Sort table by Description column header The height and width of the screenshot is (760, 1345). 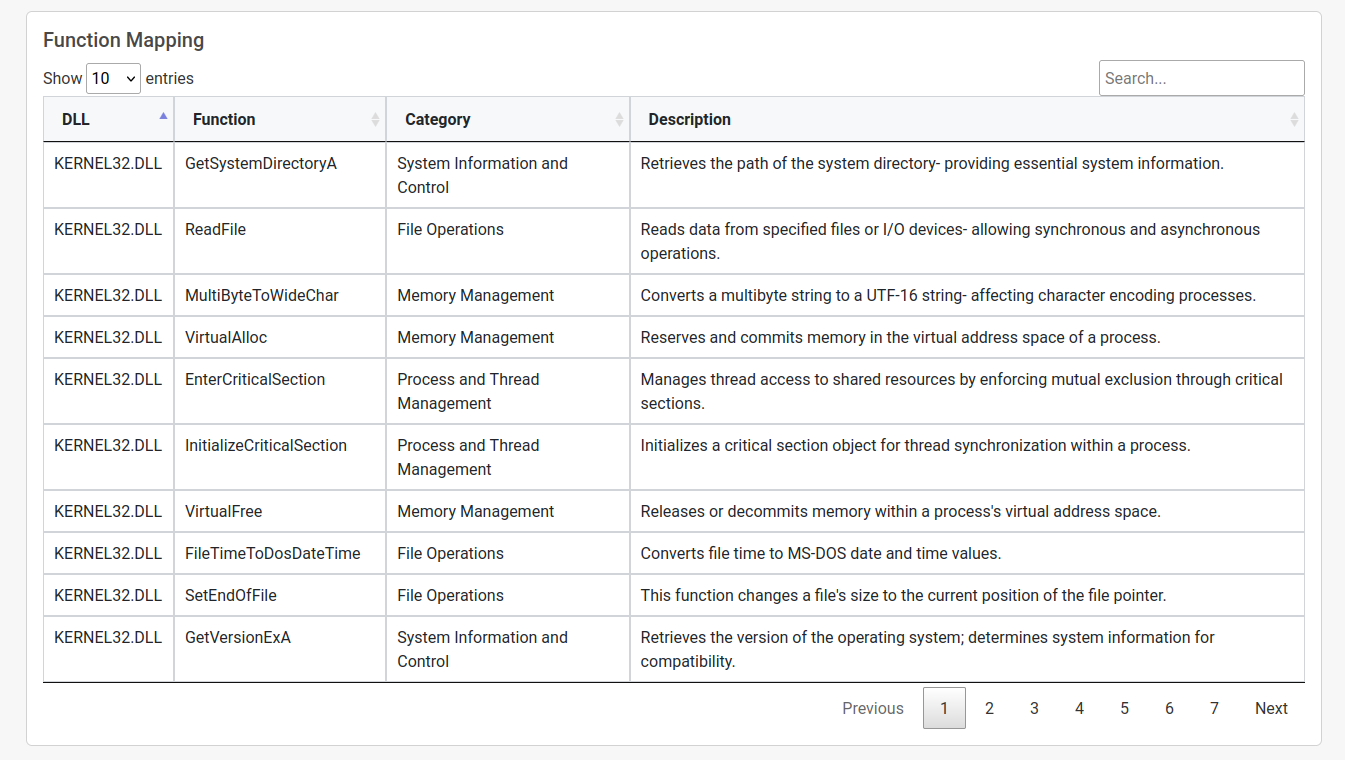coord(967,119)
